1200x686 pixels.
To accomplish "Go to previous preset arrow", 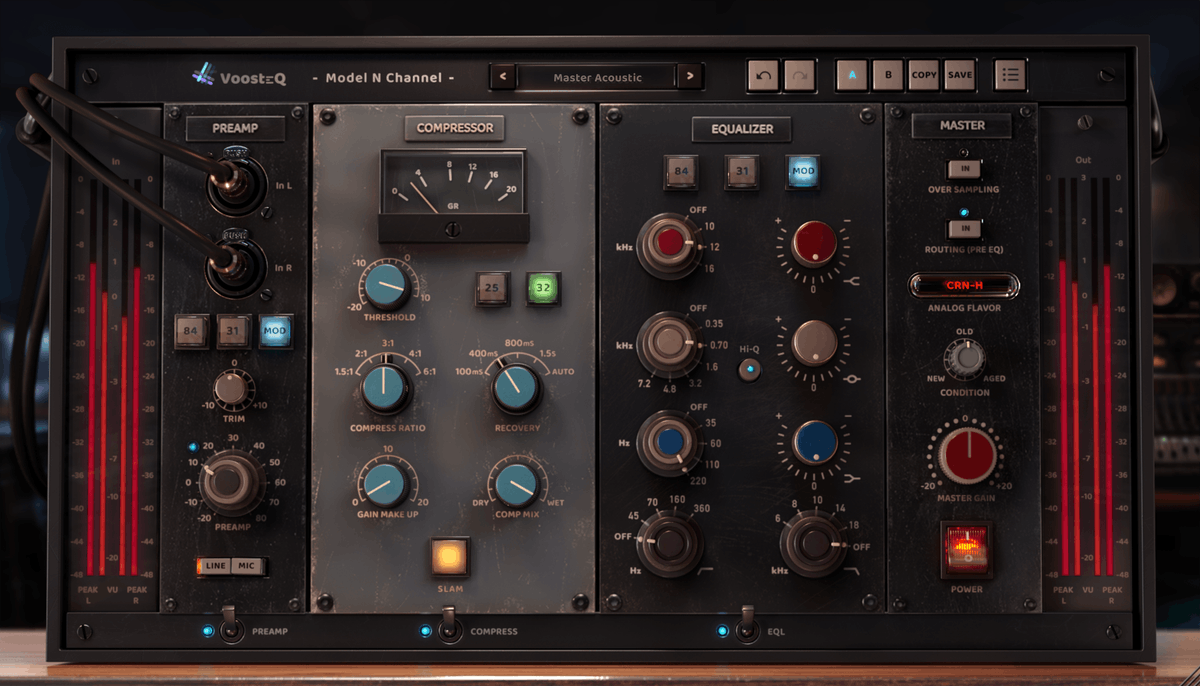I will pyautogui.click(x=503, y=77).
